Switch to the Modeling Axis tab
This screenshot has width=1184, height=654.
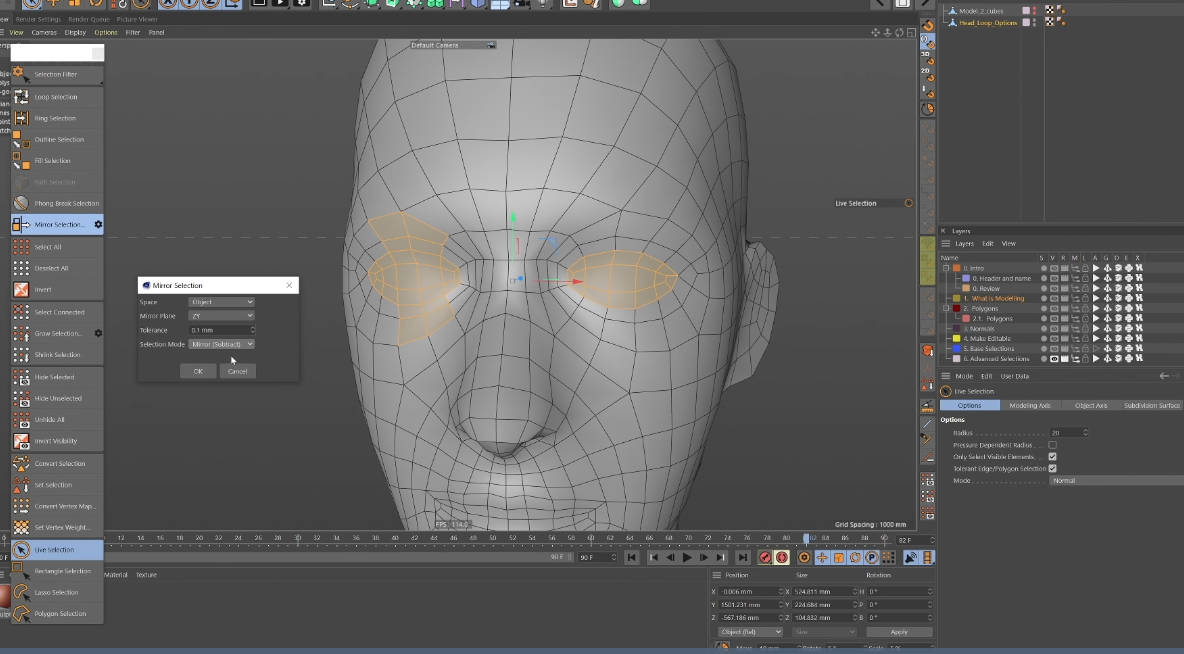[x=1030, y=406]
